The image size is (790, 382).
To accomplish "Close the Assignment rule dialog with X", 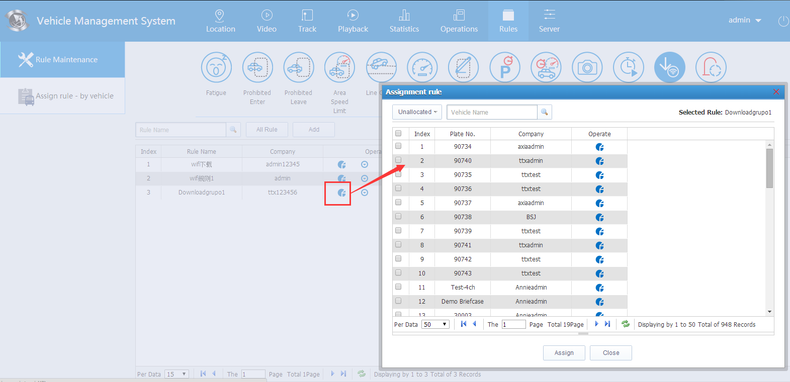I will click(x=776, y=92).
